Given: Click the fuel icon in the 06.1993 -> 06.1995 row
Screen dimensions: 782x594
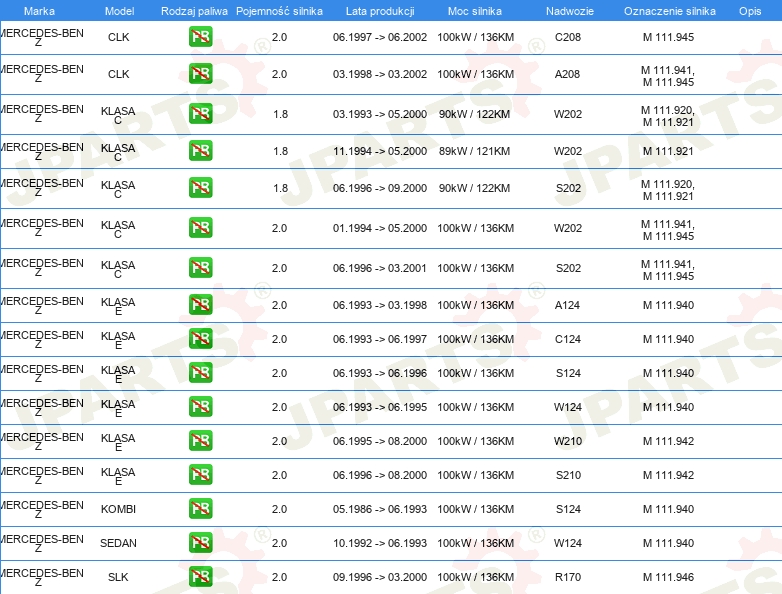Looking at the screenshot, I should [200, 406].
